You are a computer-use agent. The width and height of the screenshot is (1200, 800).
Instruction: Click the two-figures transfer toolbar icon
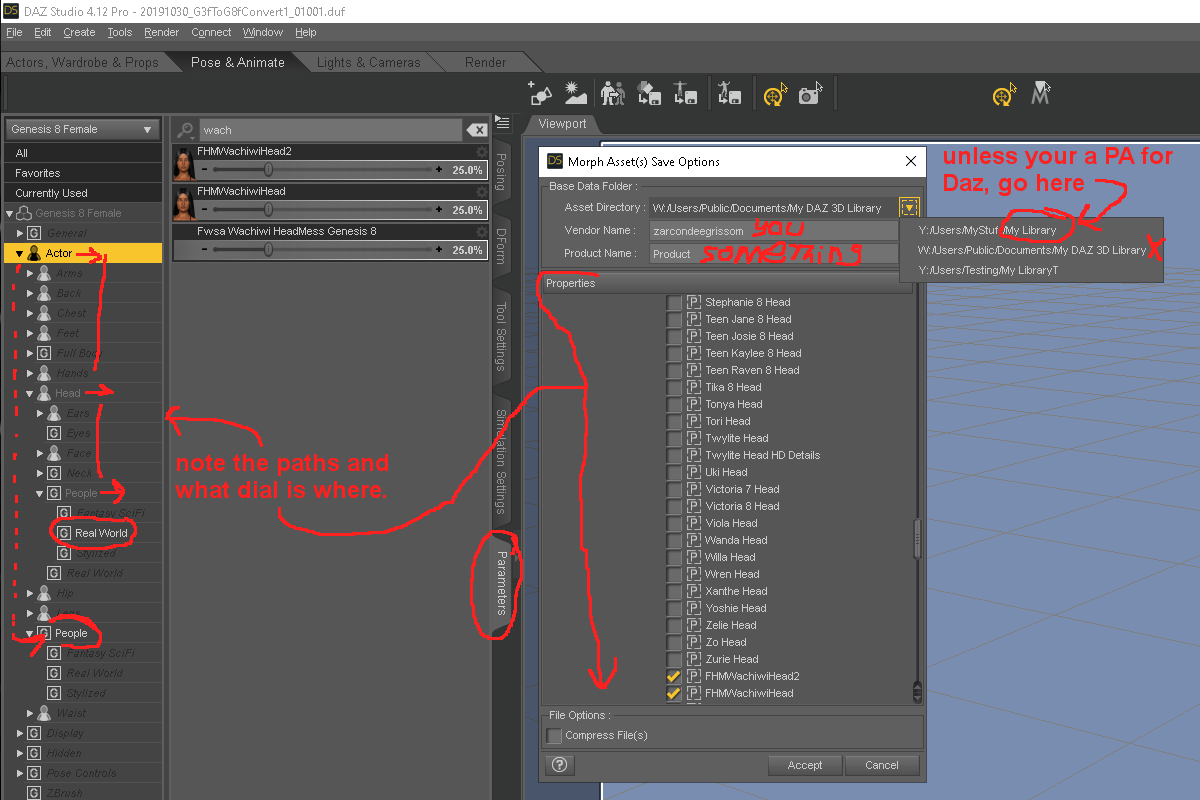click(x=613, y=94)
